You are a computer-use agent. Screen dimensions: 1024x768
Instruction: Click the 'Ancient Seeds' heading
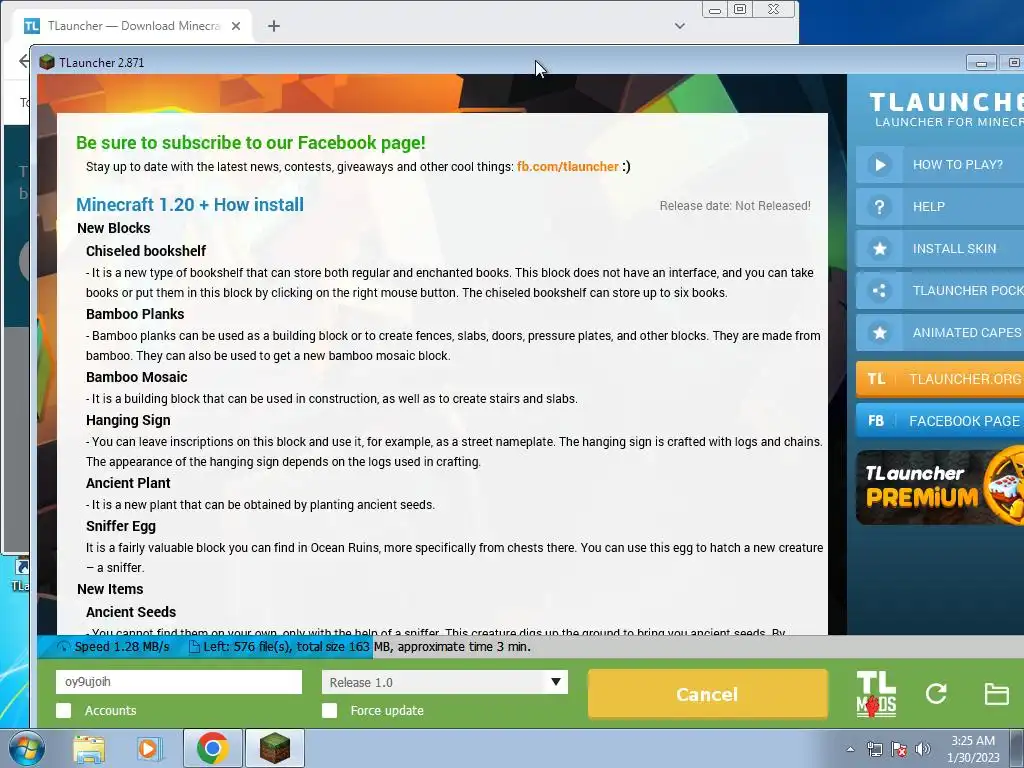(131, 612)
